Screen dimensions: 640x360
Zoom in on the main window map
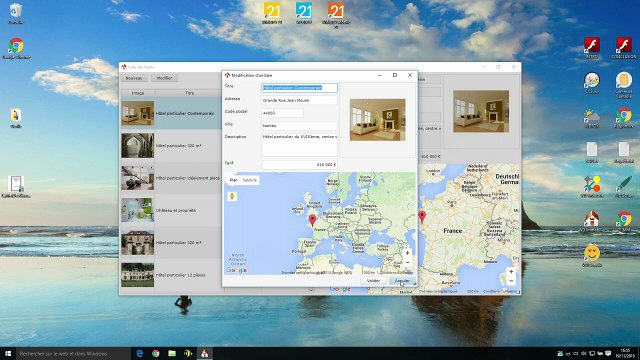[x=511, y=271]
